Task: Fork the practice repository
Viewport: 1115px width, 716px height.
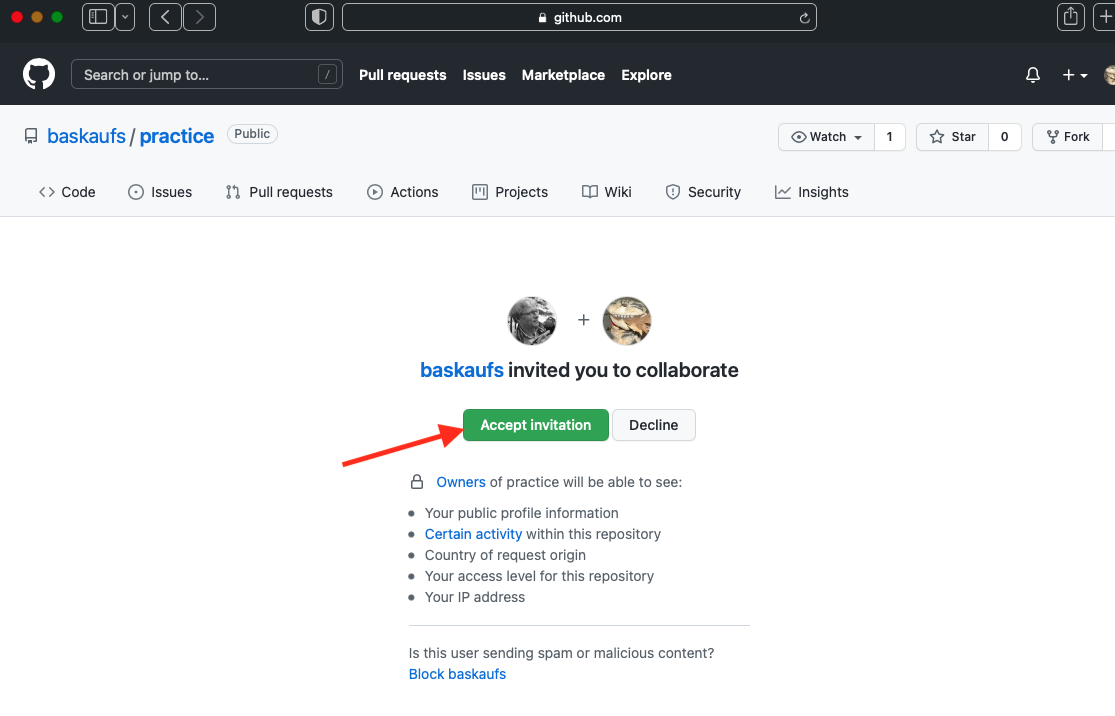Action: click(1068, 137)
